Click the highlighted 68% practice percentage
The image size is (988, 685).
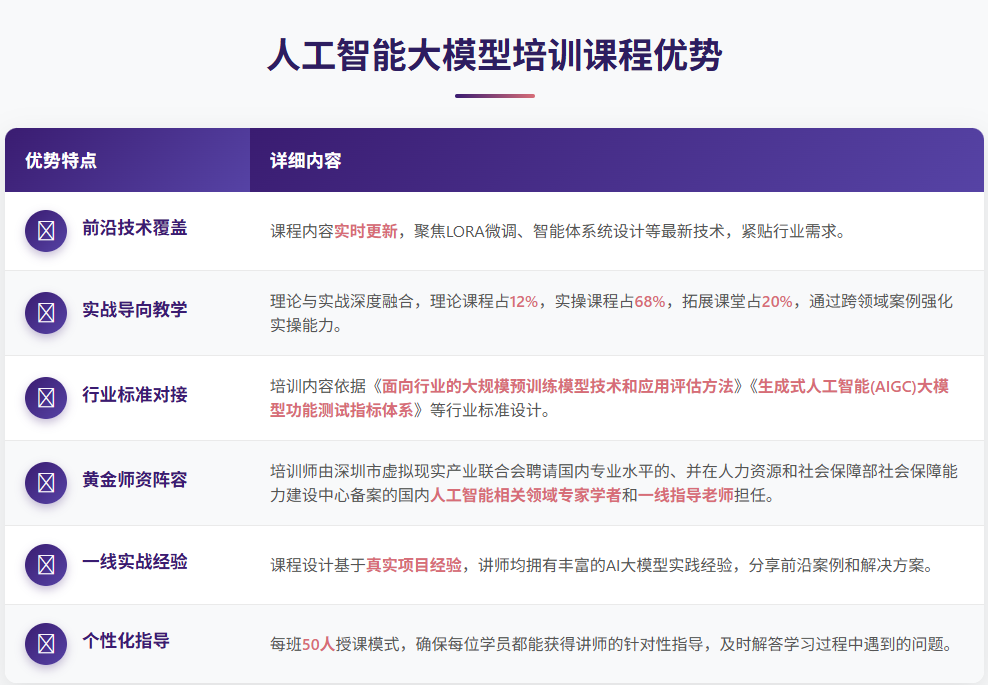649,301
